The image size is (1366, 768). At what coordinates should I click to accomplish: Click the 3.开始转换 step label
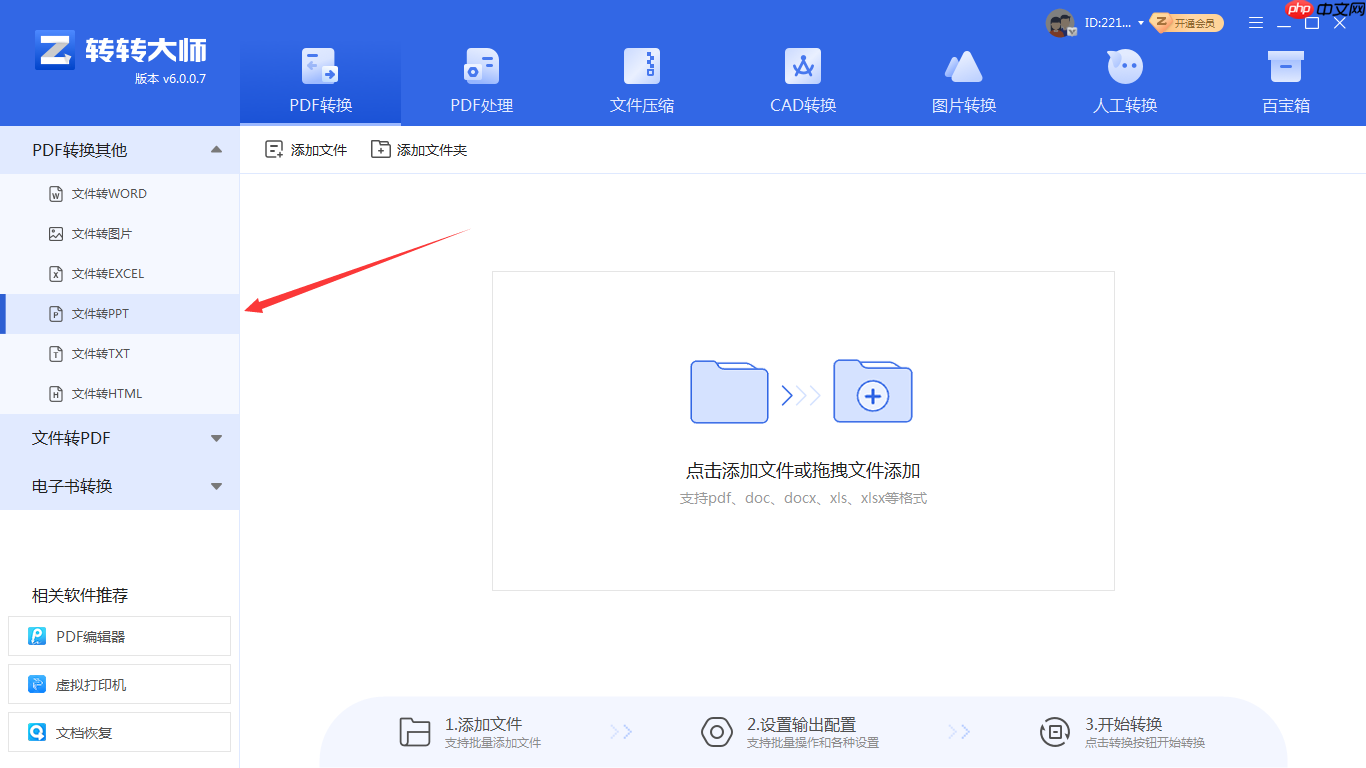click(x=1124, y=724)
